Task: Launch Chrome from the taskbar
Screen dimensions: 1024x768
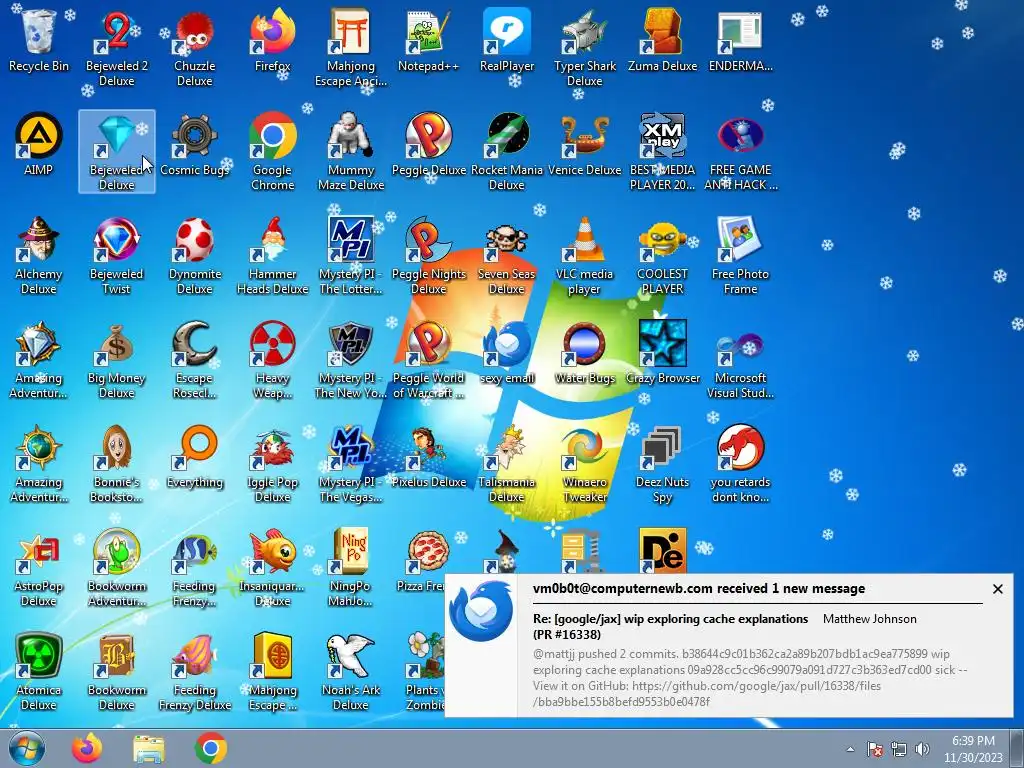Action: pos(210,748)
